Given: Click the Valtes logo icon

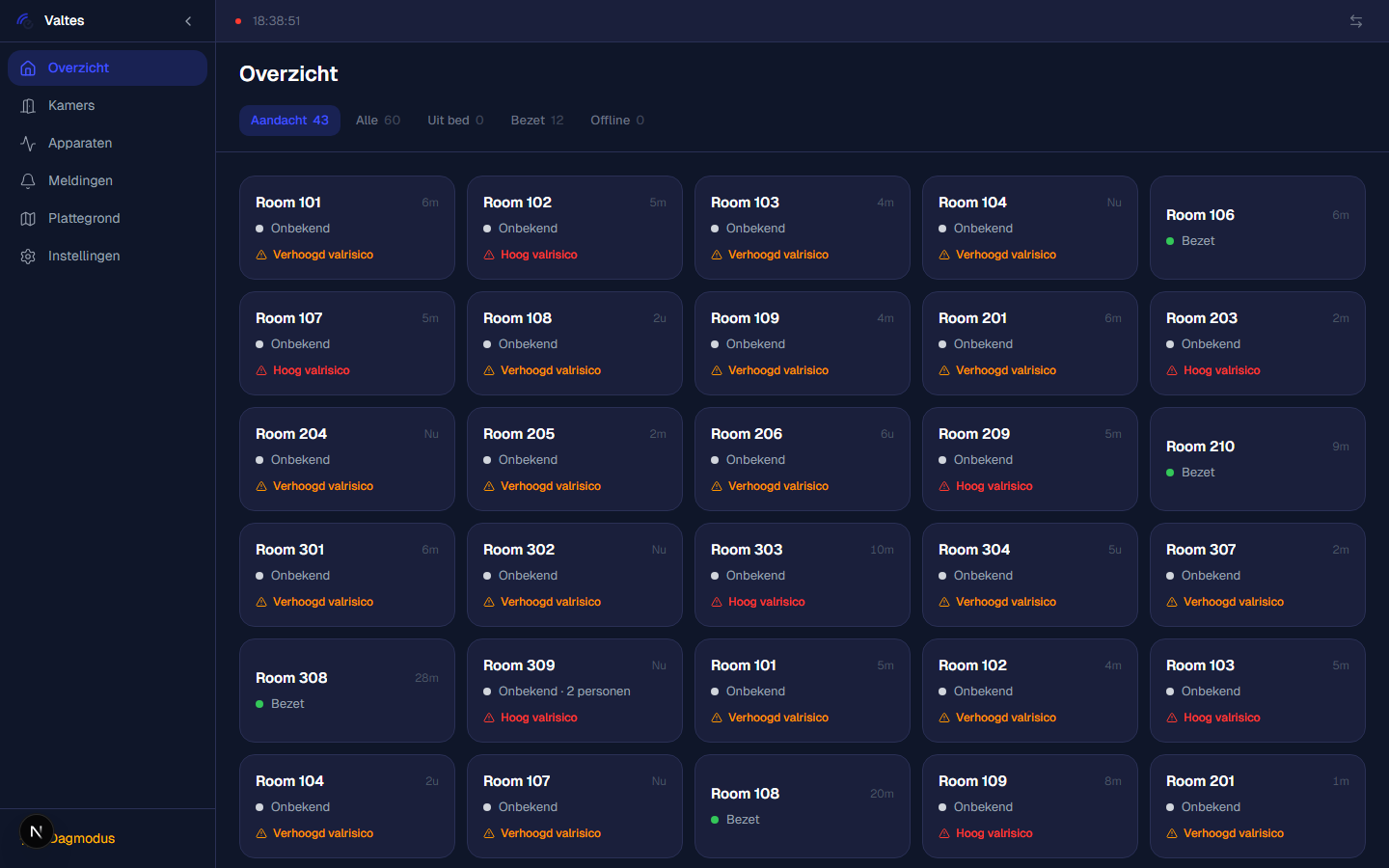Looking at the screenshot, I should (24, 20).
